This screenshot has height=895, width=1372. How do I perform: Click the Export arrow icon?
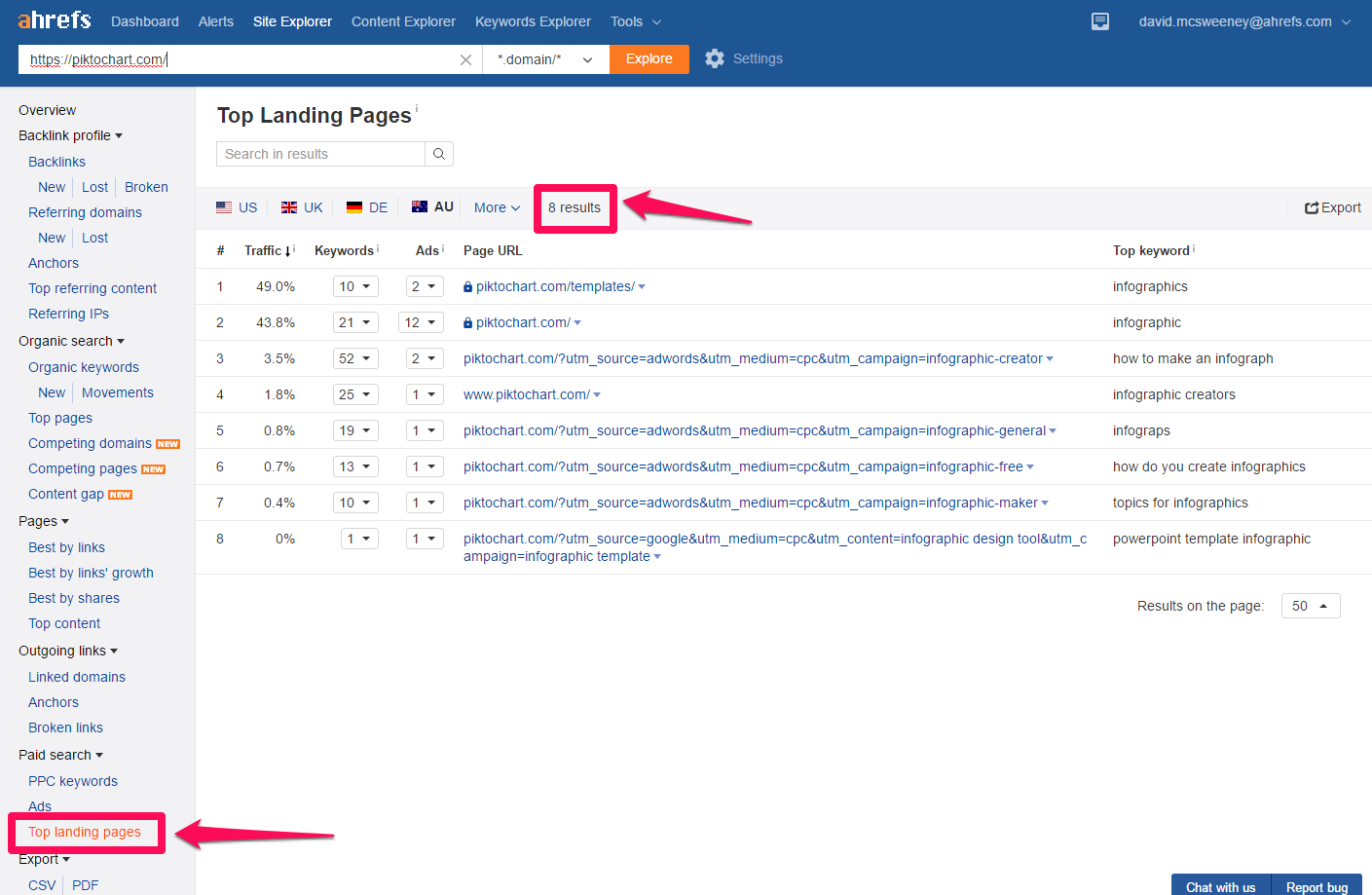[x=1312, y=207]
